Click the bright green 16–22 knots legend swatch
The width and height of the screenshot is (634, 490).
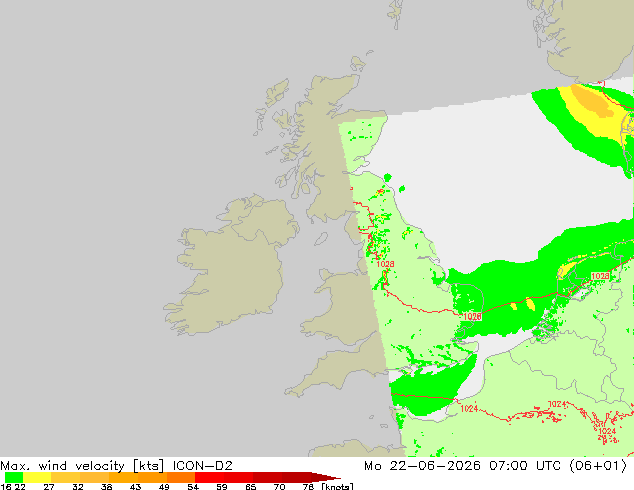14,477
